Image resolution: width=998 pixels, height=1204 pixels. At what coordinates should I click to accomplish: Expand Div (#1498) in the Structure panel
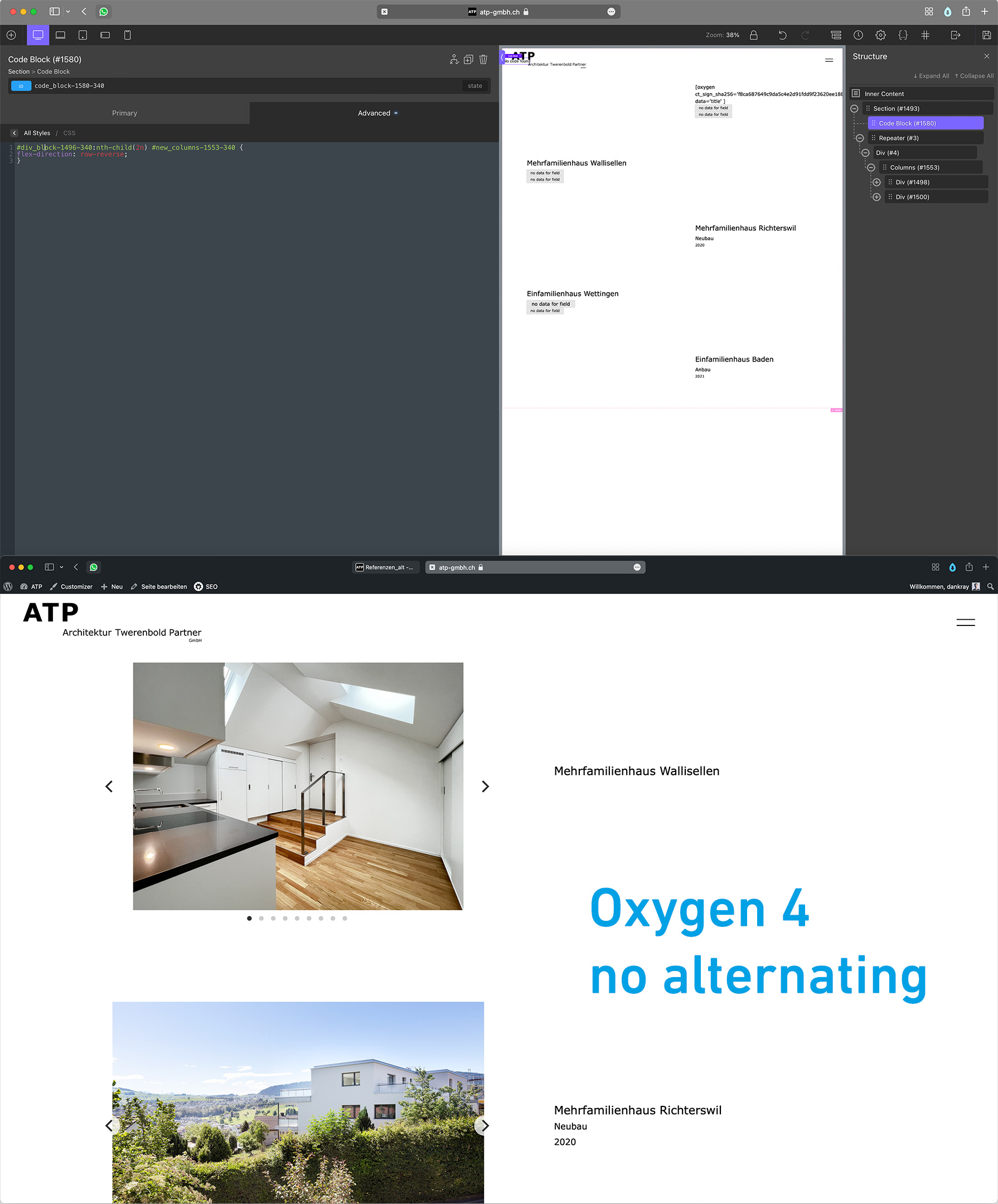click(x=877, y=182)
